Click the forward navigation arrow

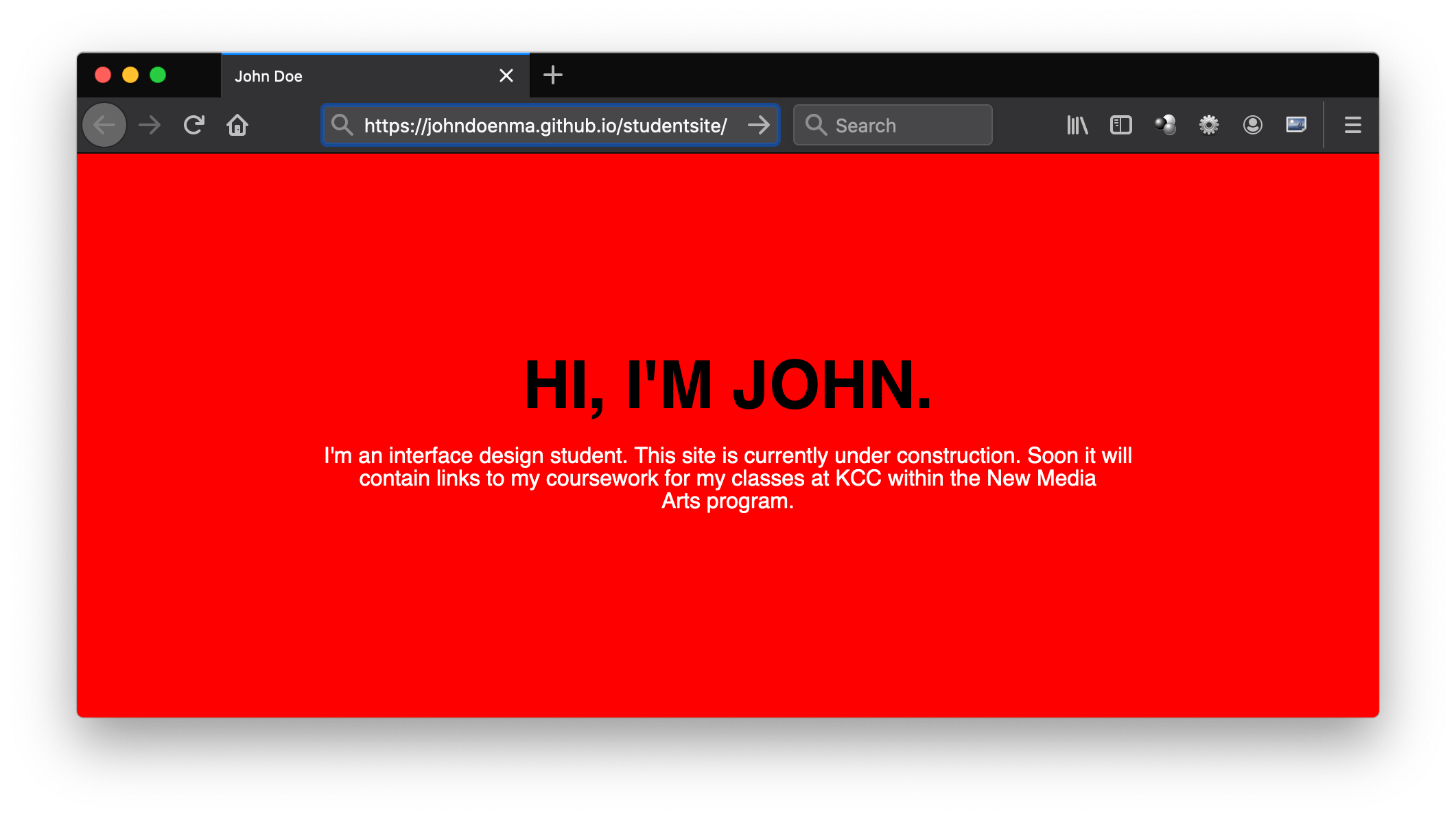click(149, 126)
